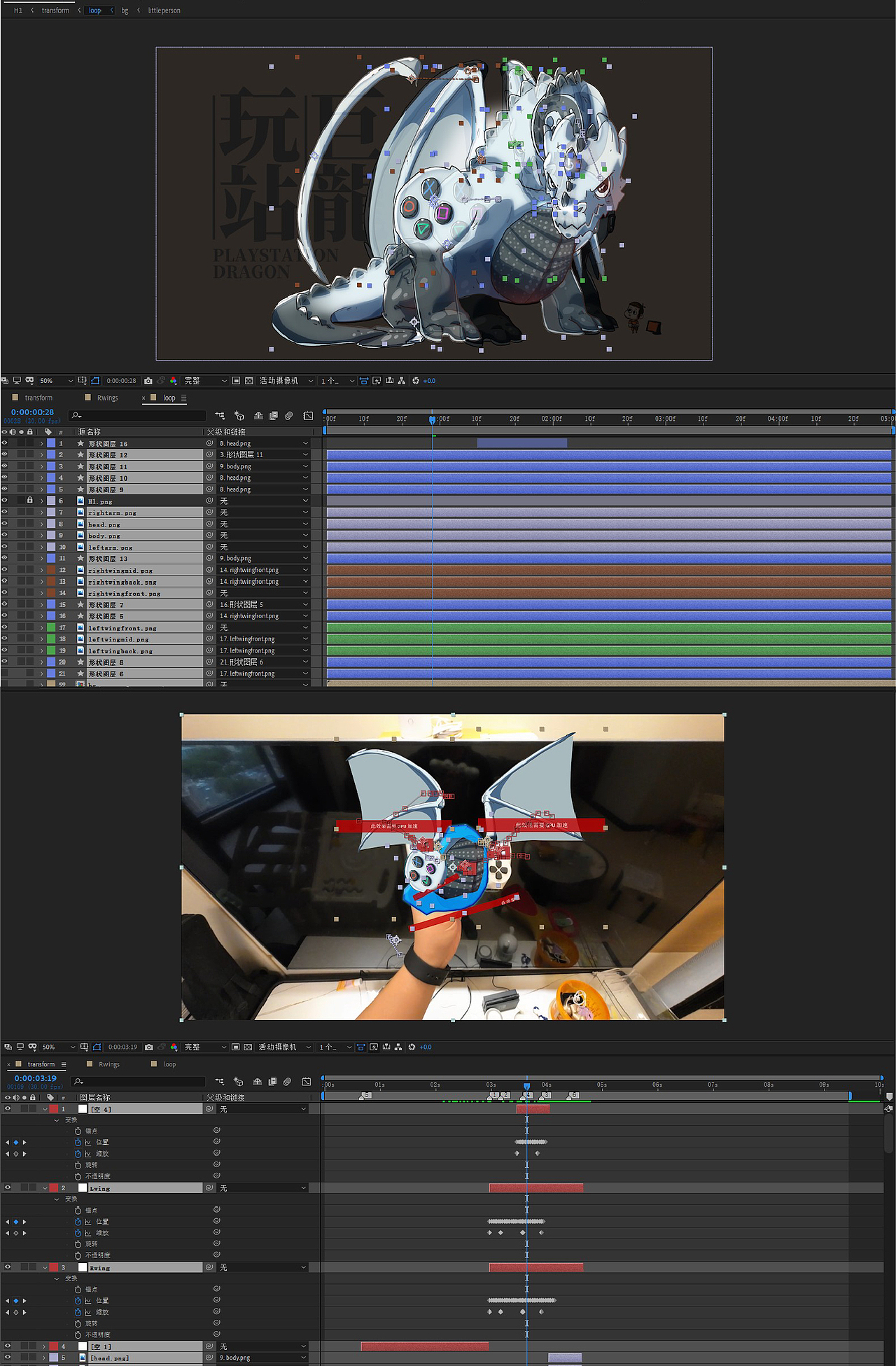Expand the [空 1] layer properties
This screenshot has width=896, height=1366.
pyautogui.click(x=44, y=1346)
